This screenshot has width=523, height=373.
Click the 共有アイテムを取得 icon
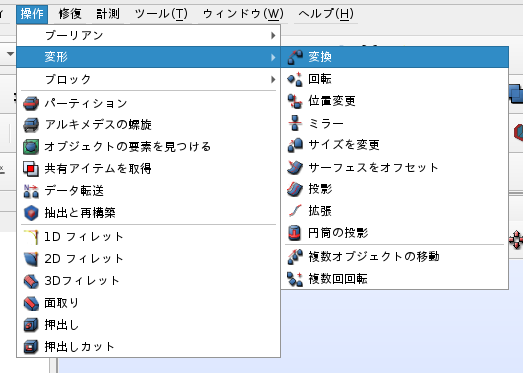point(31,169)
